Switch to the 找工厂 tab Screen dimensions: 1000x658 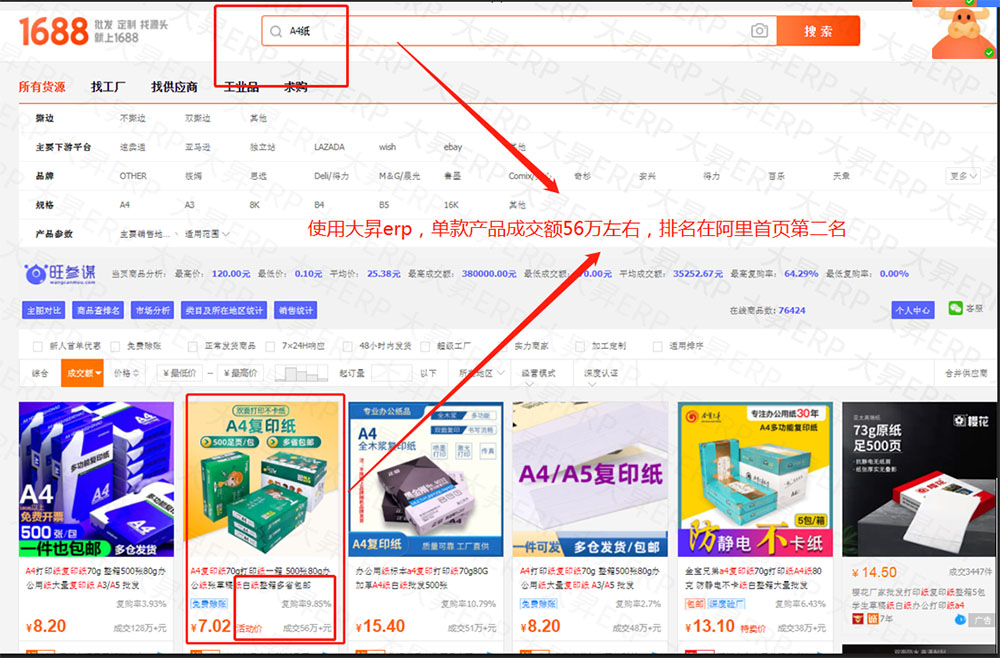[x=108, y=87]
